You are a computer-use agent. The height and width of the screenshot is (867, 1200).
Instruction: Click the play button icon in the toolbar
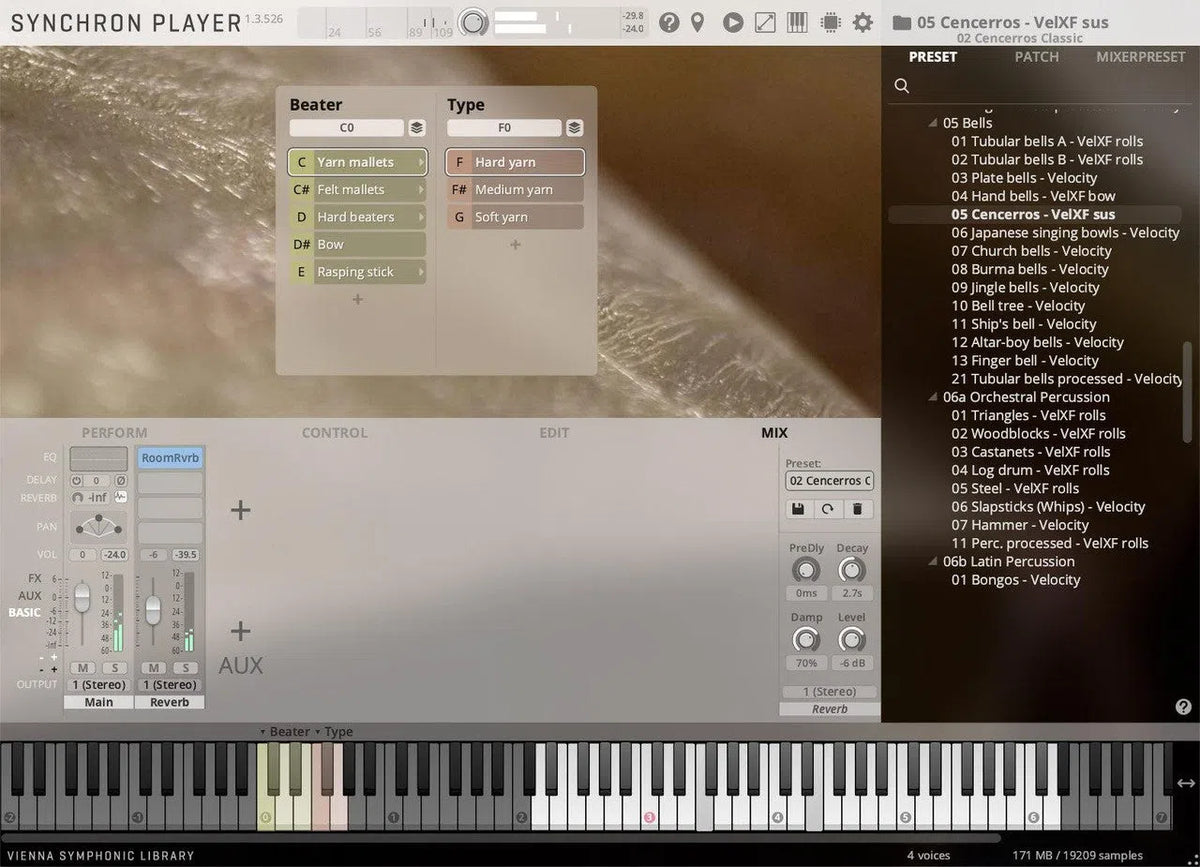pyautogui.click(x=732, y=21)
